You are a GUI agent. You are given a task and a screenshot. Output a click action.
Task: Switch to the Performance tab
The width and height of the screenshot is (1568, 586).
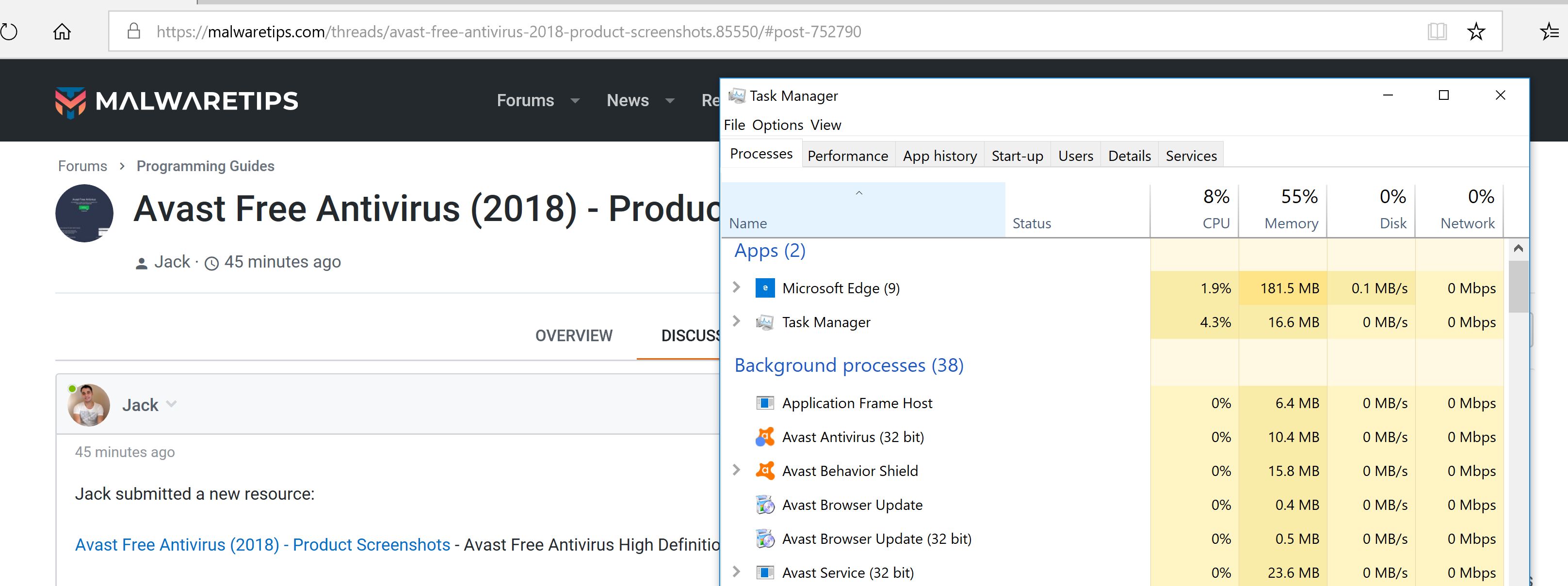847,156
